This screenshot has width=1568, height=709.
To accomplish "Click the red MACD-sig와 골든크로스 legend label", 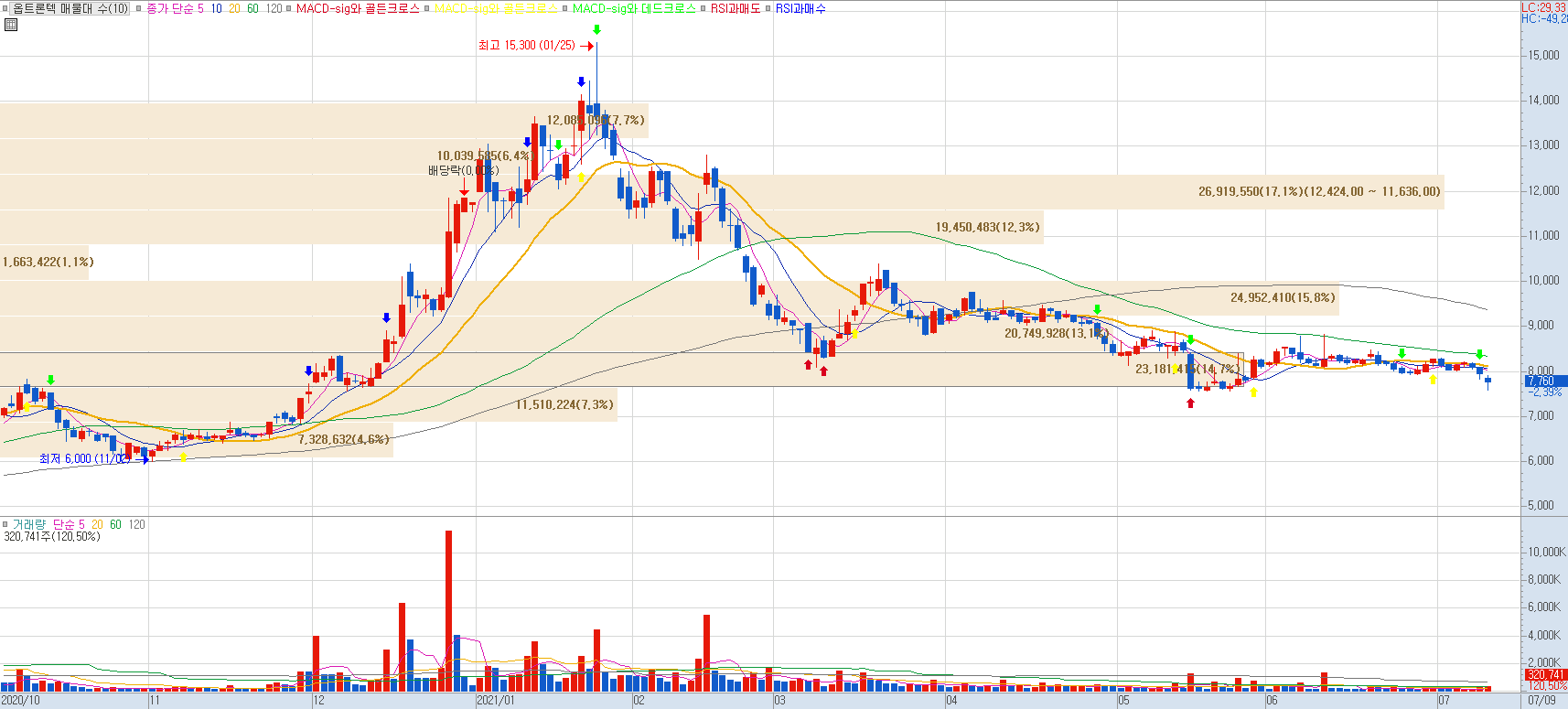I will tap(358, 8).
